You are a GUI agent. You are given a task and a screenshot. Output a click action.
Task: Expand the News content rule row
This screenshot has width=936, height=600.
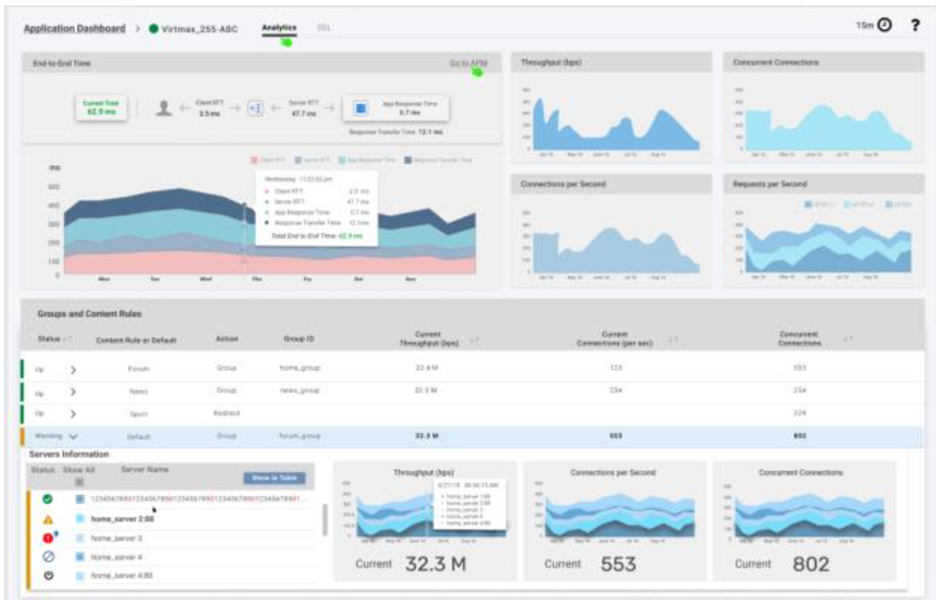pos(72,391)
